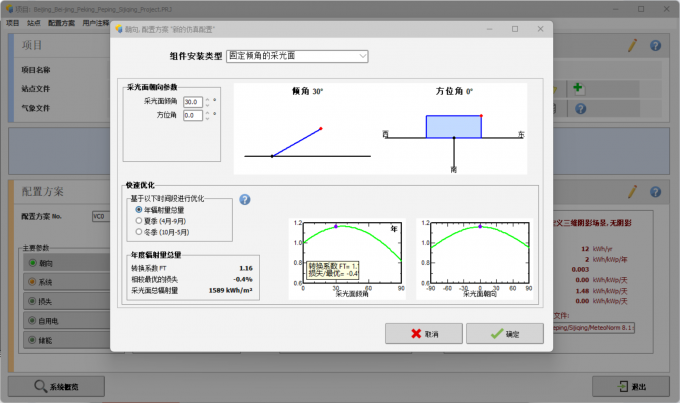Increase 采光面倾角 with the up arrow
The height and width of the screenshot is (403, 680).
[x=207, y=99]
